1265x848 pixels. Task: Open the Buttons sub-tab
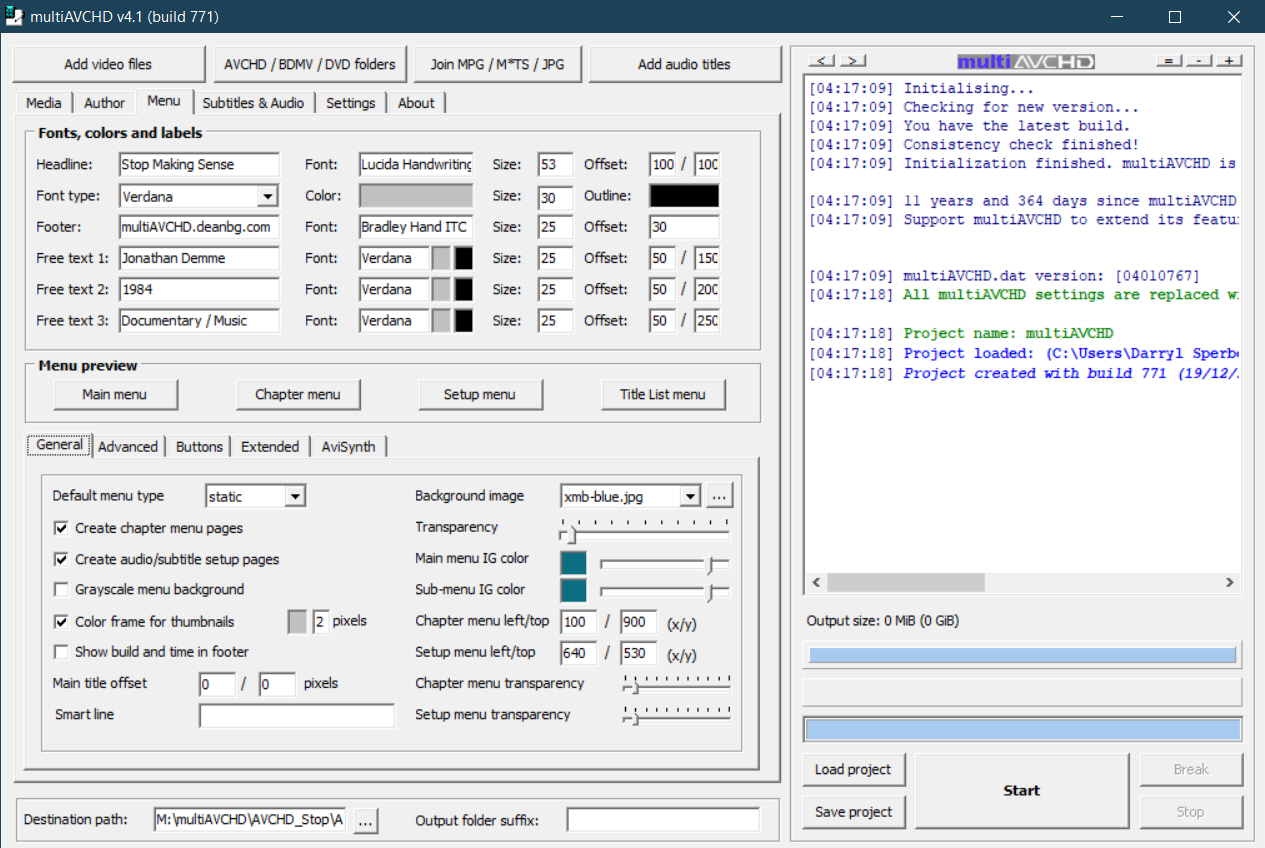199,447
